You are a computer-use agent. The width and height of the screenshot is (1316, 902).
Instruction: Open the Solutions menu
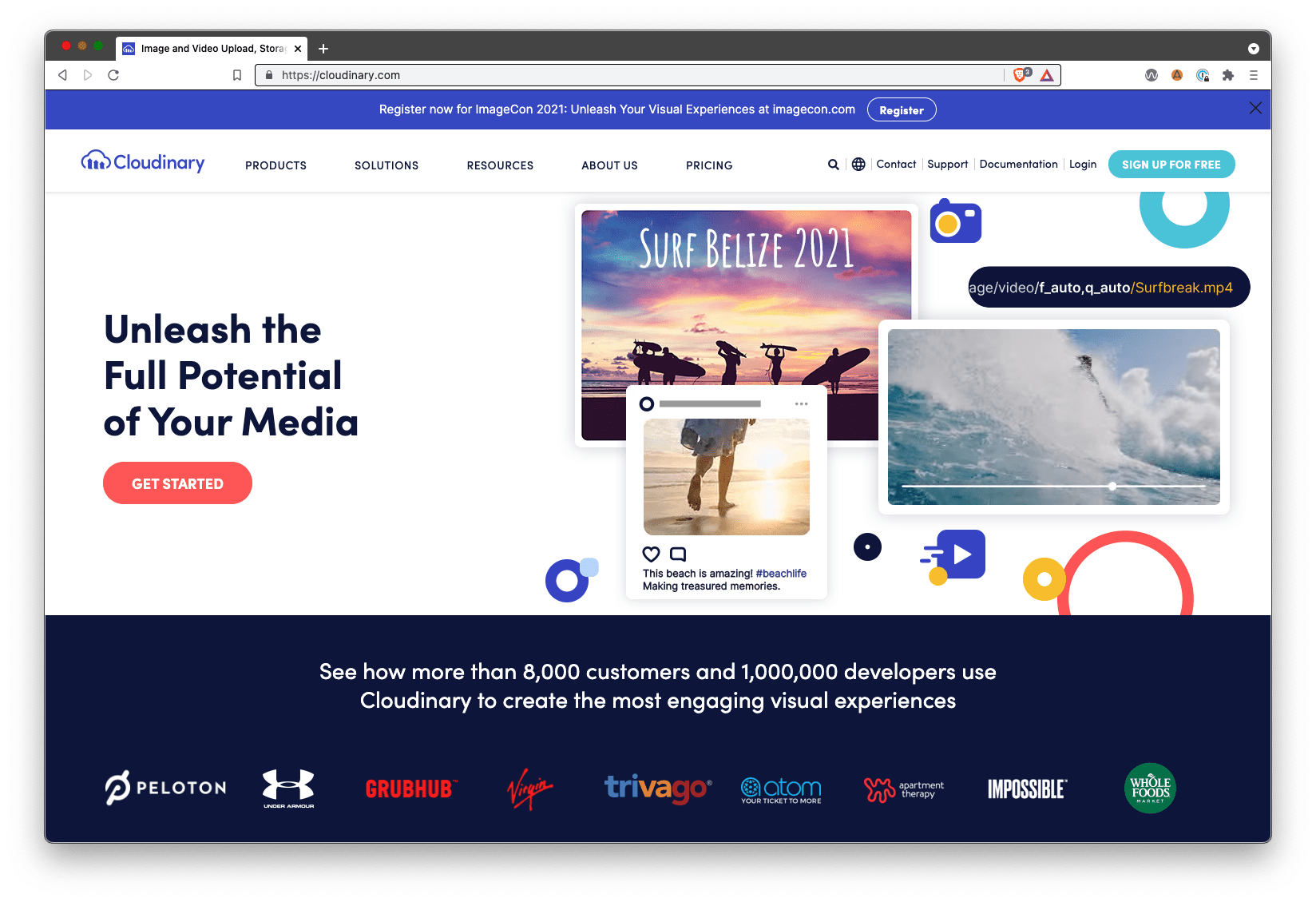386,165
